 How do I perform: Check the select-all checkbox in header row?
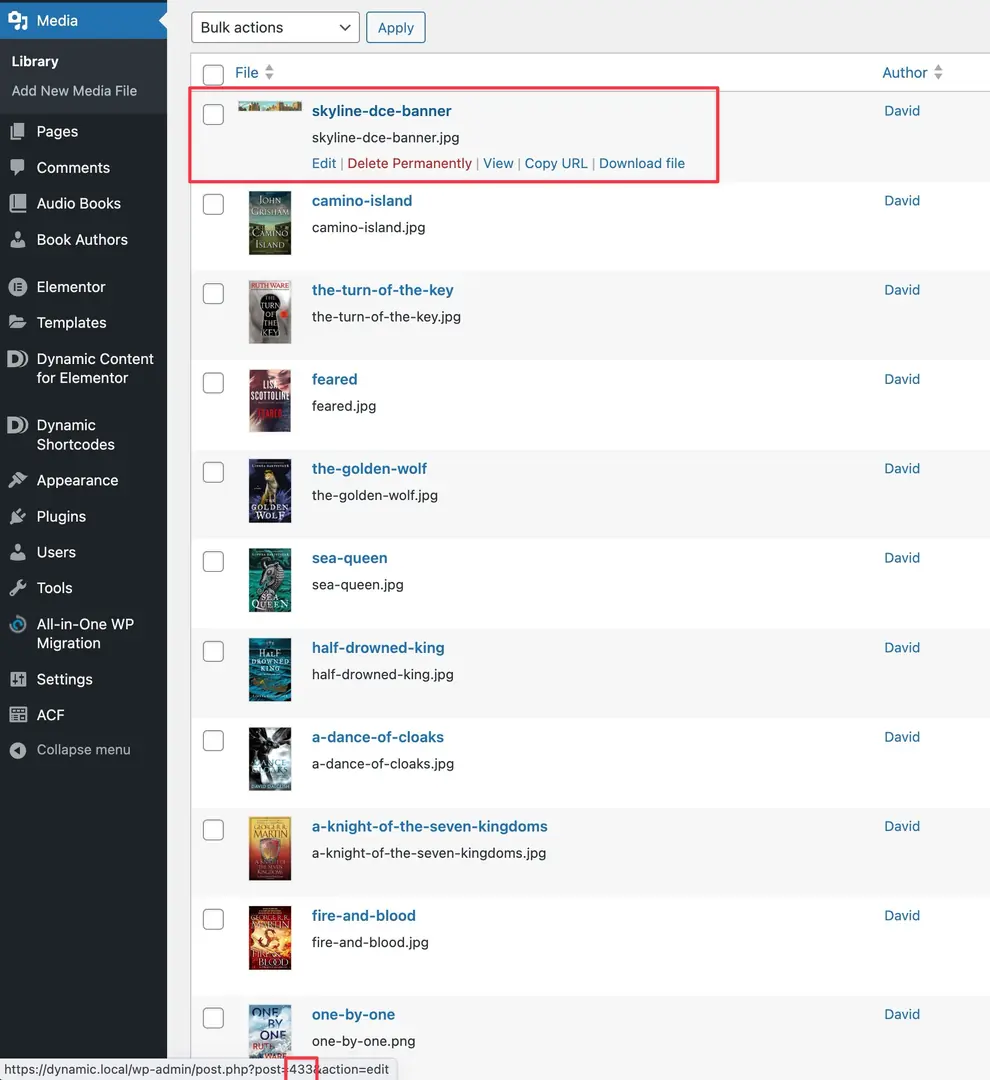213,74
